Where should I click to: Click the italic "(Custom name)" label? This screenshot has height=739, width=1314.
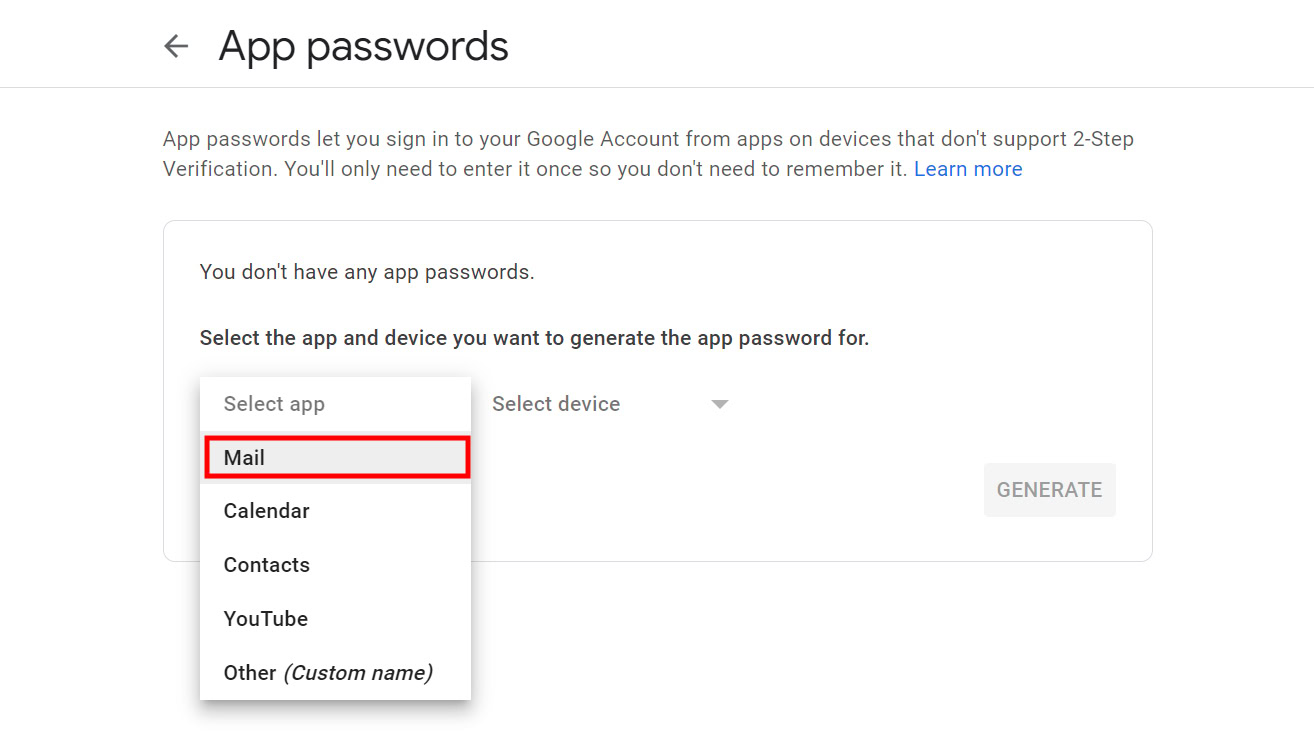(x=358, y=673)
